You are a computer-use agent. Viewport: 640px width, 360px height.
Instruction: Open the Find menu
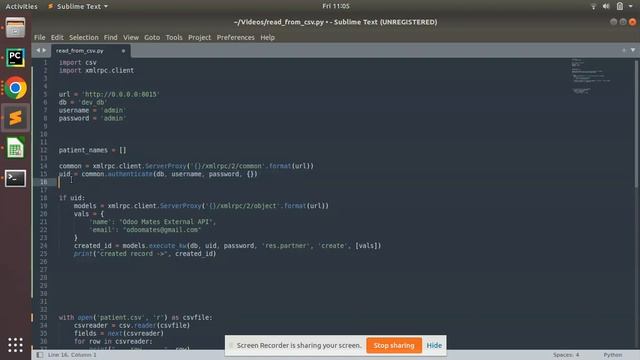click(x=110, y=37)
